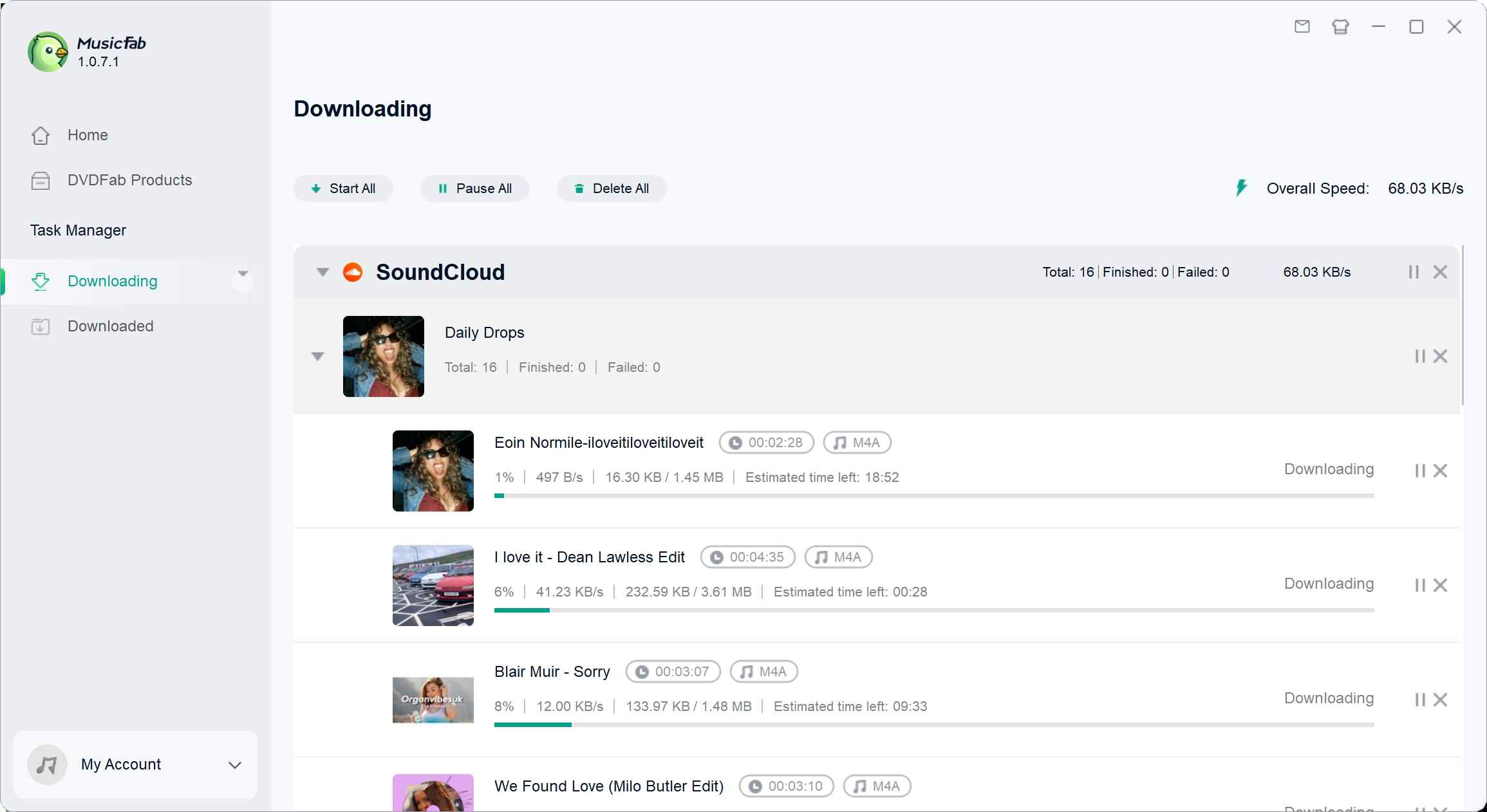Click Overall Speed 68.03 KB/s value

pyautogui.click(x=1425, y=189)
